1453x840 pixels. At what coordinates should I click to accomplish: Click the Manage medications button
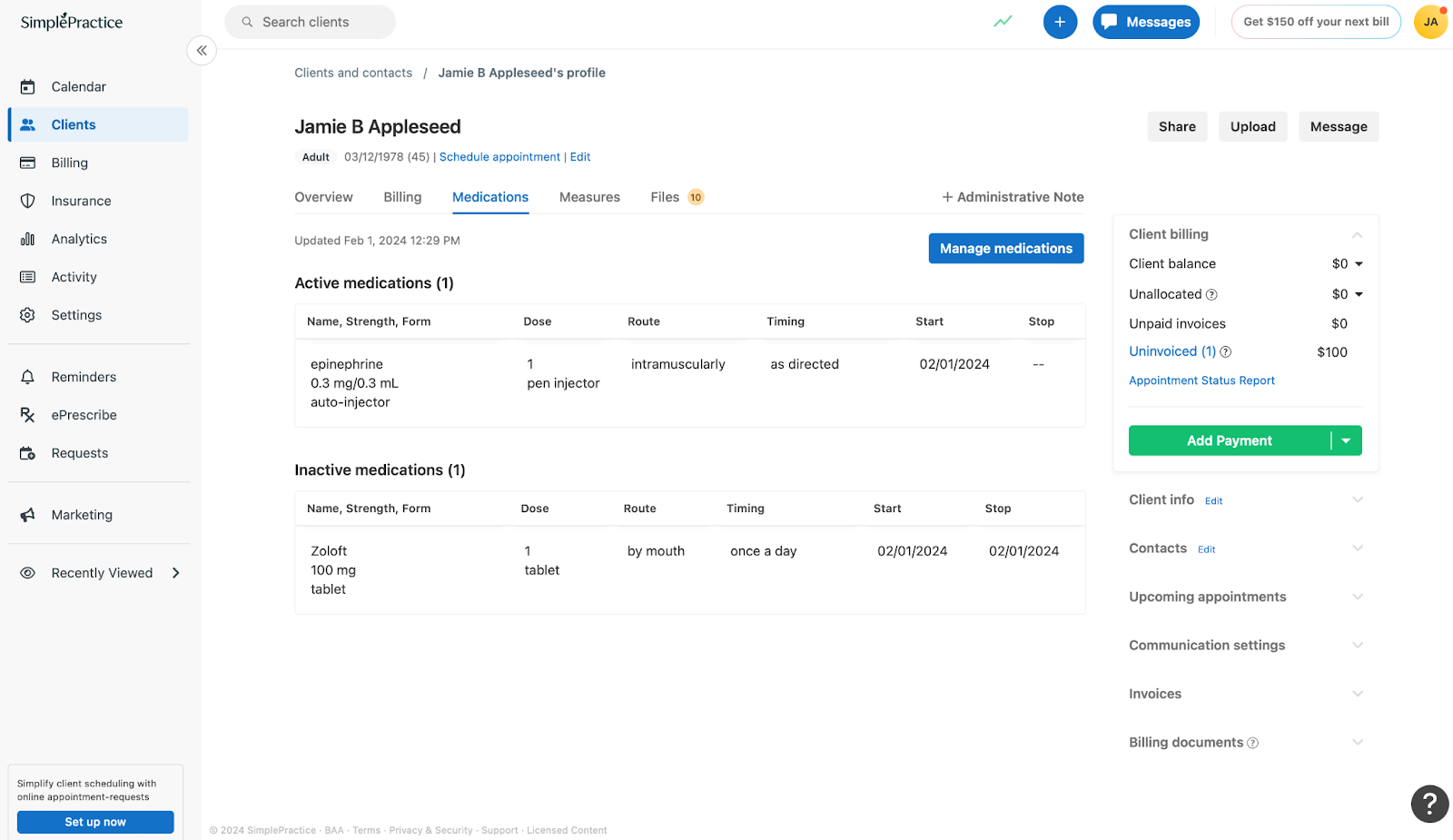pyautogui.click(x=1005, y=248)
